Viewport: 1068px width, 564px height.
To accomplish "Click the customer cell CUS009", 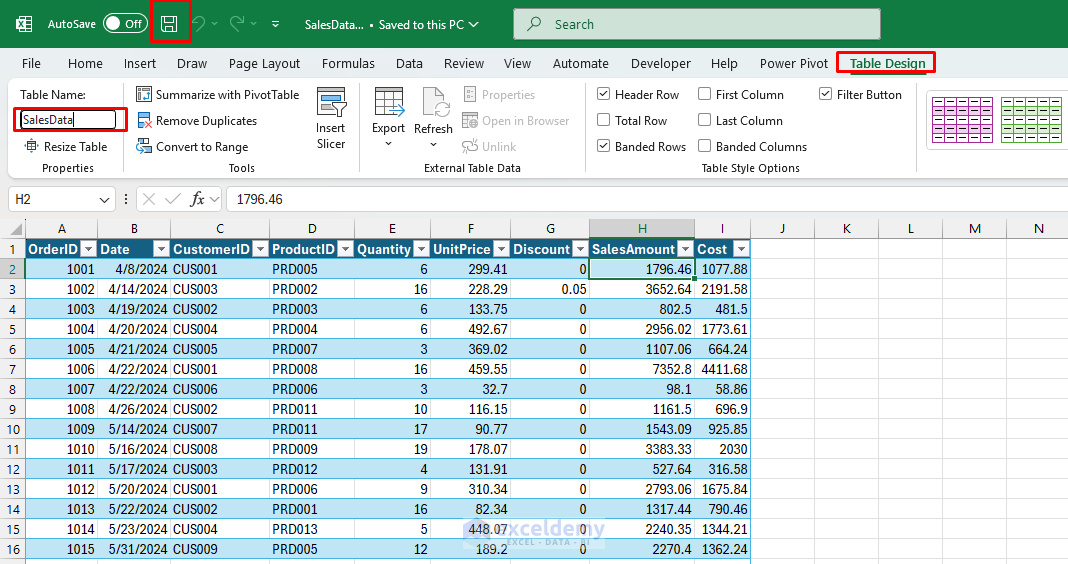I will coord(220,549).
